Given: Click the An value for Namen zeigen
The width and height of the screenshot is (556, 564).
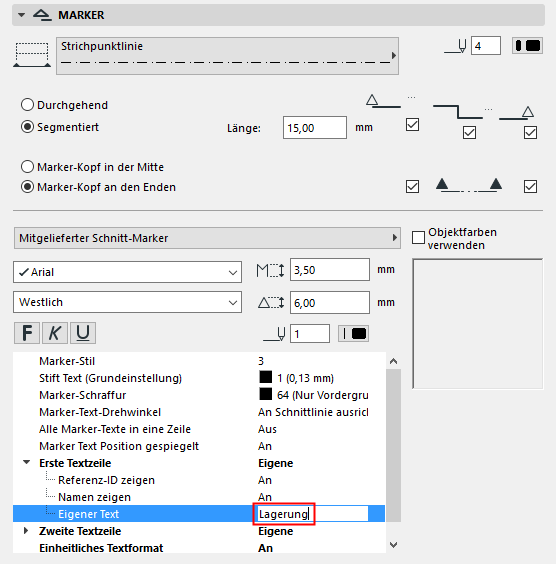Looking at the screenshot, I should [x=265, y=497].
